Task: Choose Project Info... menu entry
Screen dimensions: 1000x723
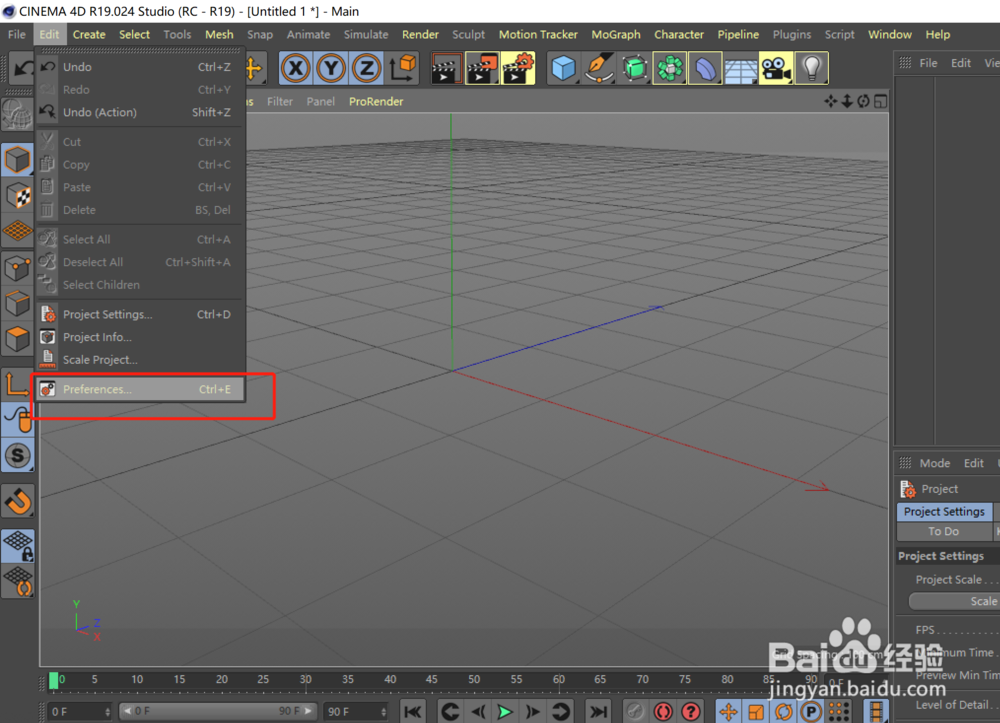Action: [140, 337]
